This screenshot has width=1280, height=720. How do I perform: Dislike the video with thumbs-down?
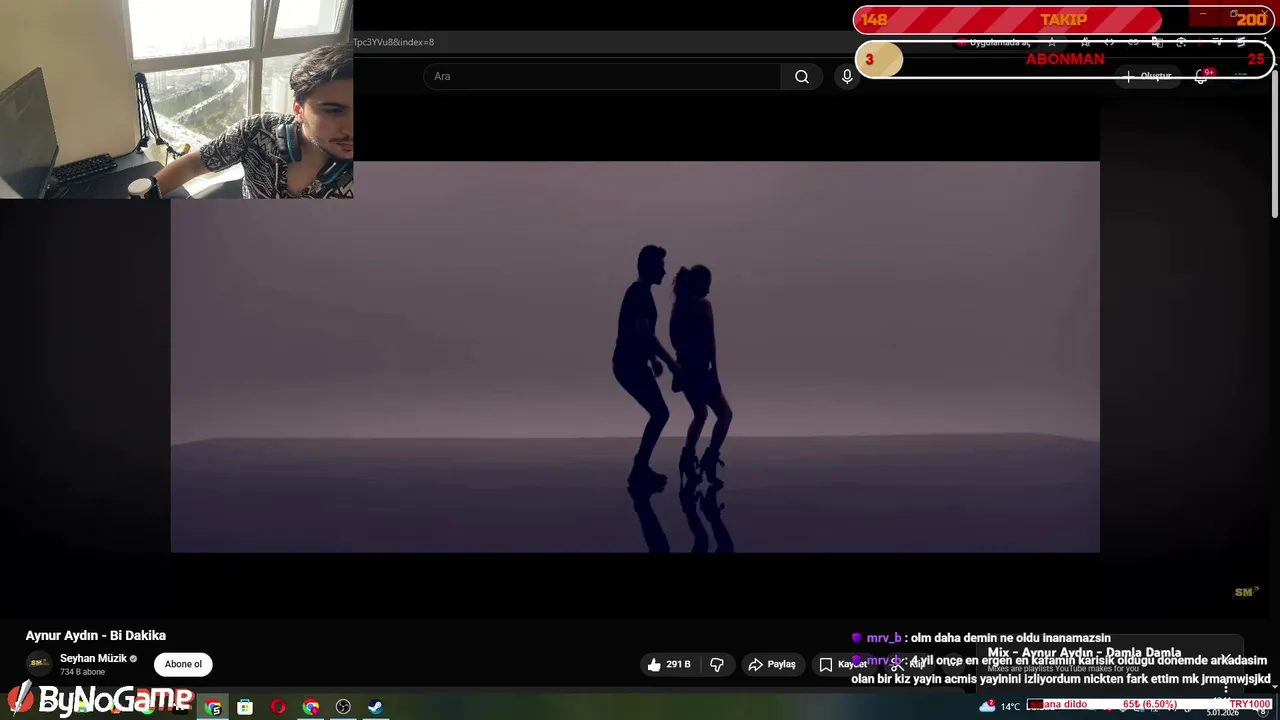tap(717, 664)
